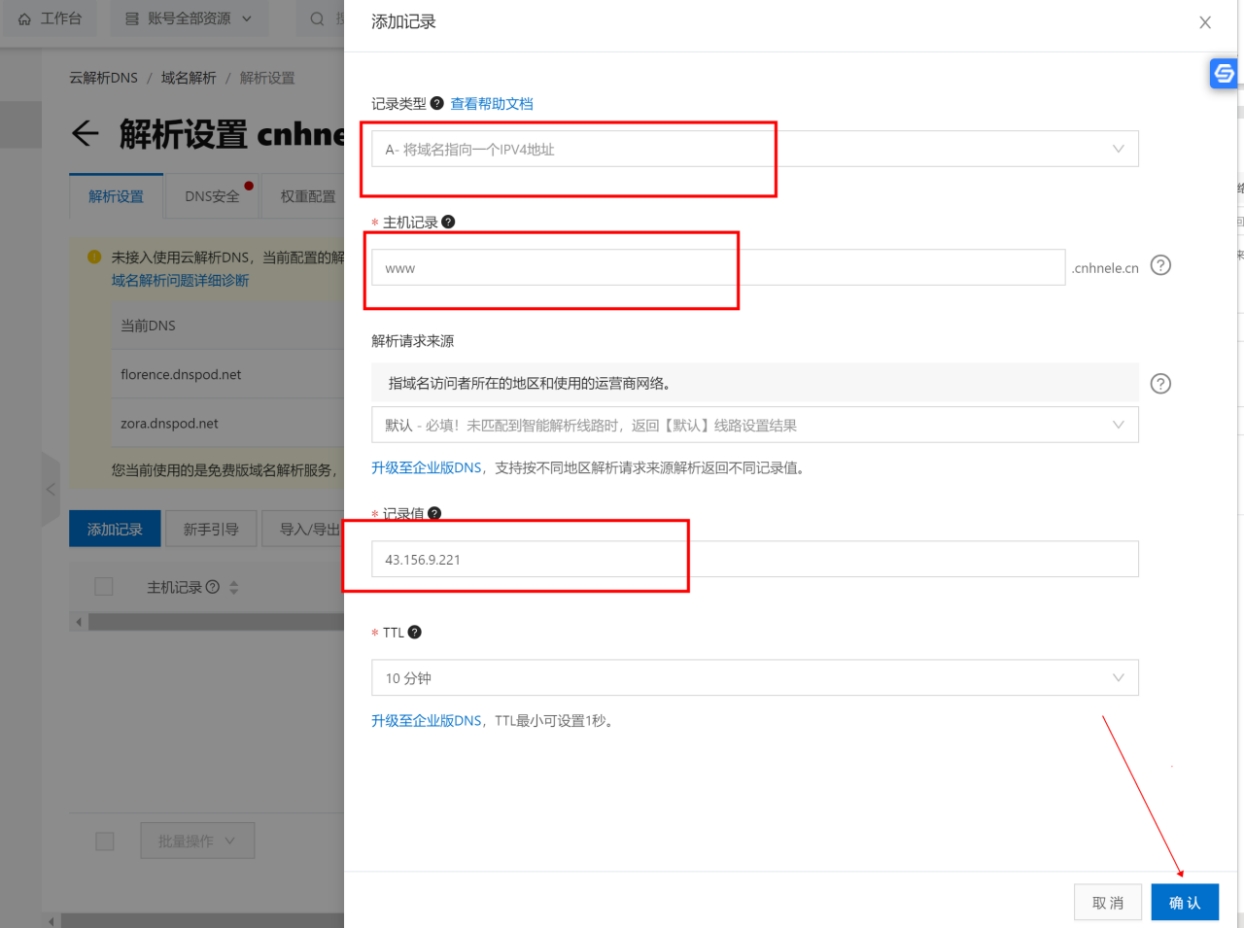This screenshot has width=1244, height=928.
Task: Click zora.dnspod.net DNS entry
Action: pyautogui.click(x=169, y=423)
